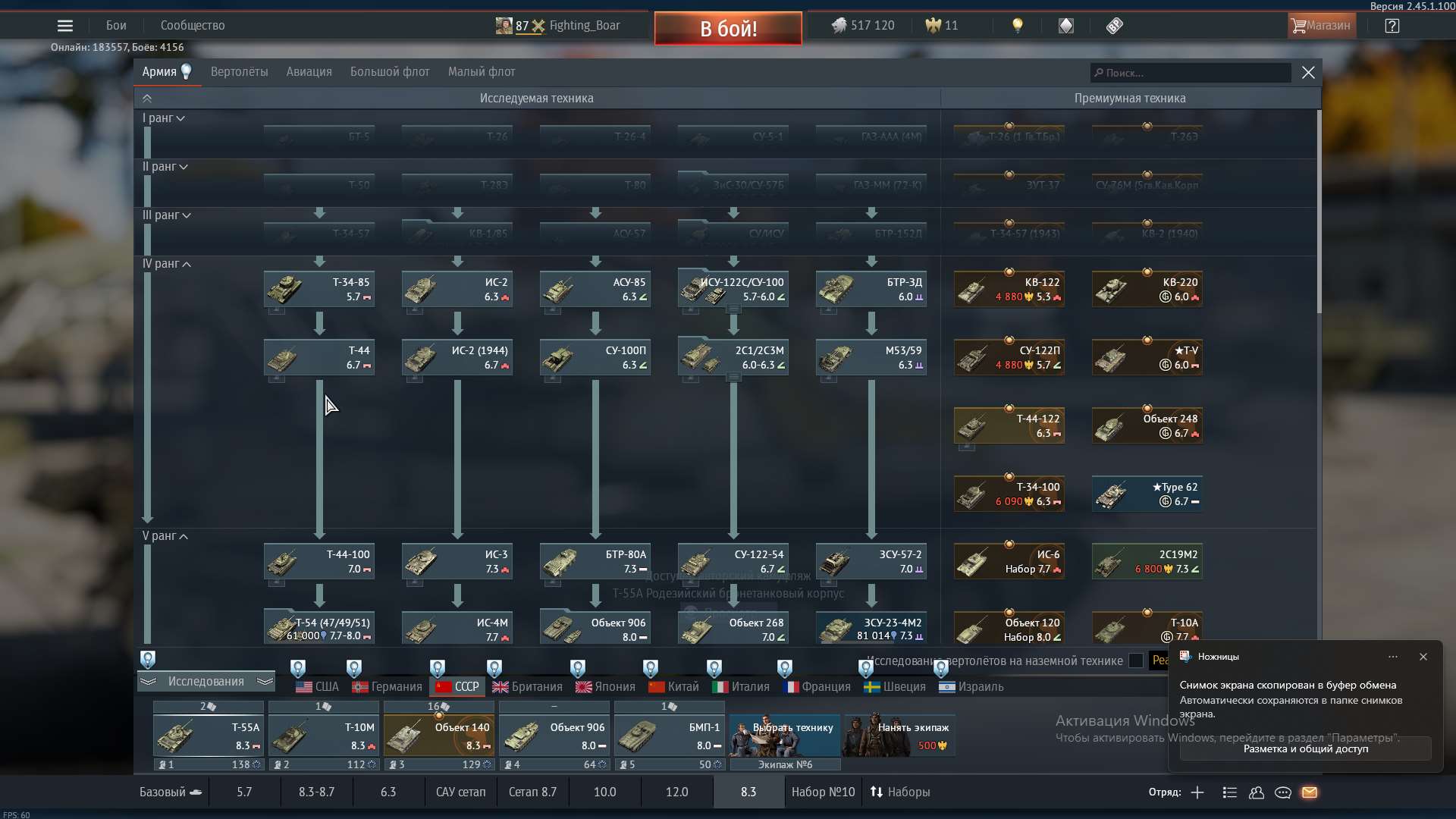Switch to the Вертолёты tab
Screen dimensions: 1456x819
pyautogui.click(x=240, y=72)
